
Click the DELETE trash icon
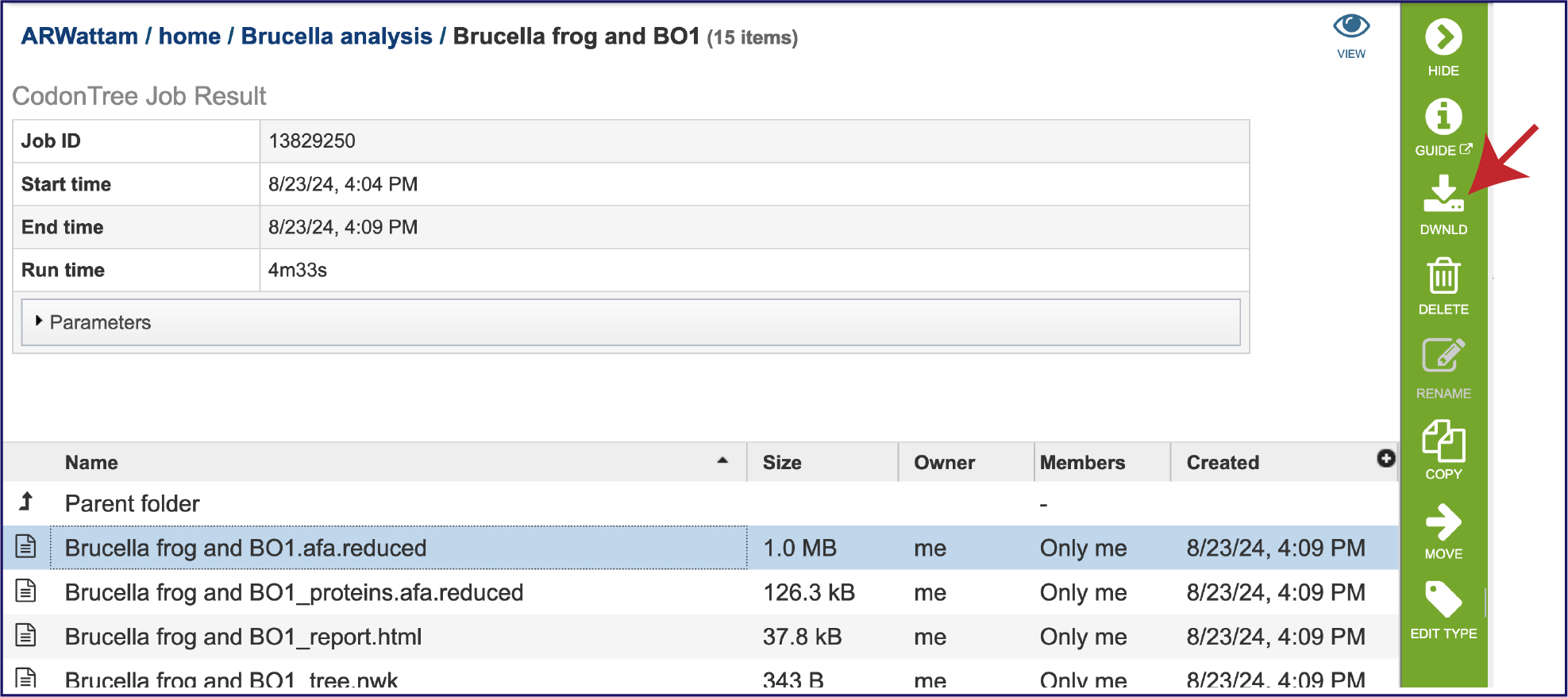point(1443,276)
